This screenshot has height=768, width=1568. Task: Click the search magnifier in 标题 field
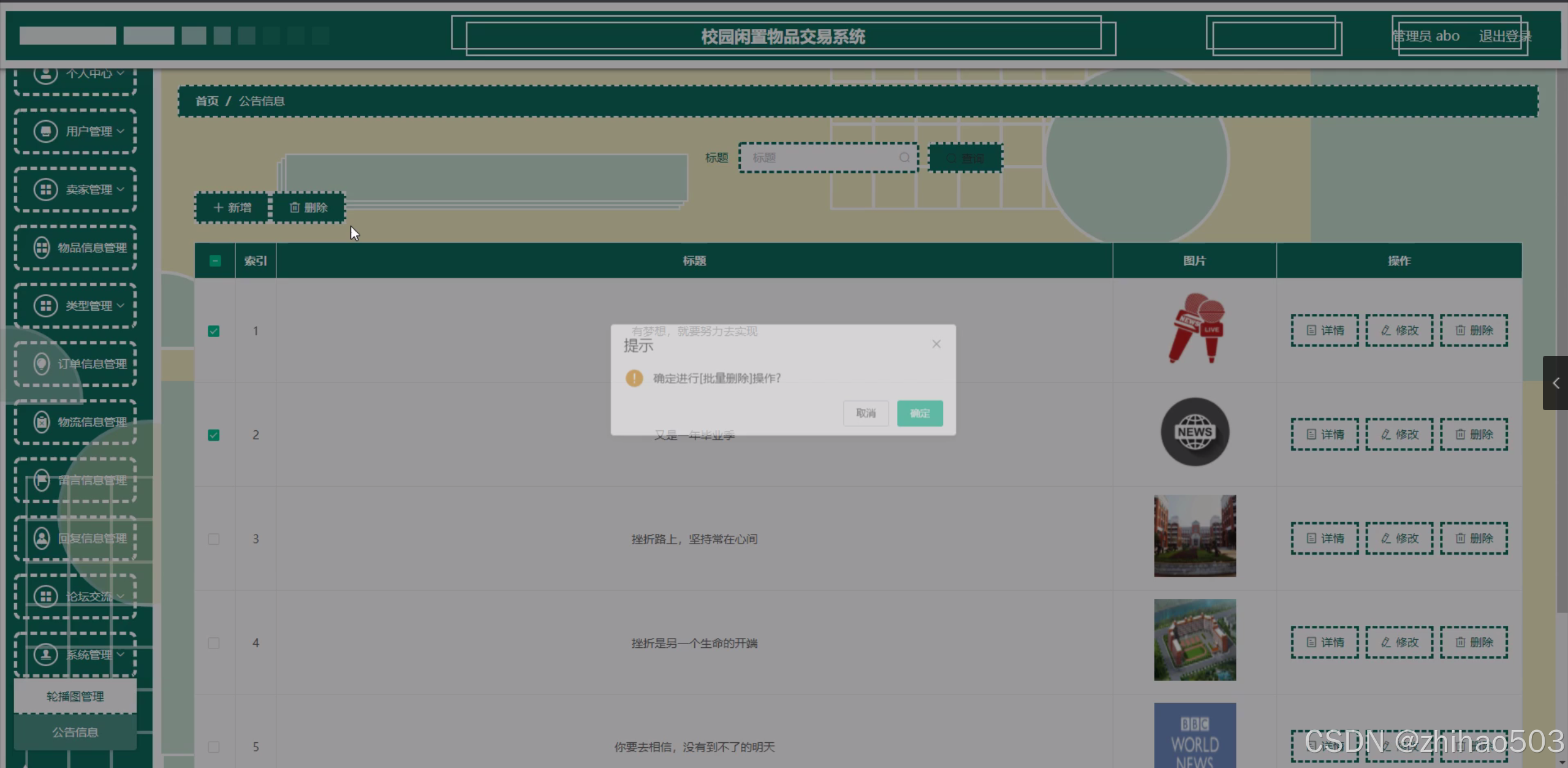[904, 158]
